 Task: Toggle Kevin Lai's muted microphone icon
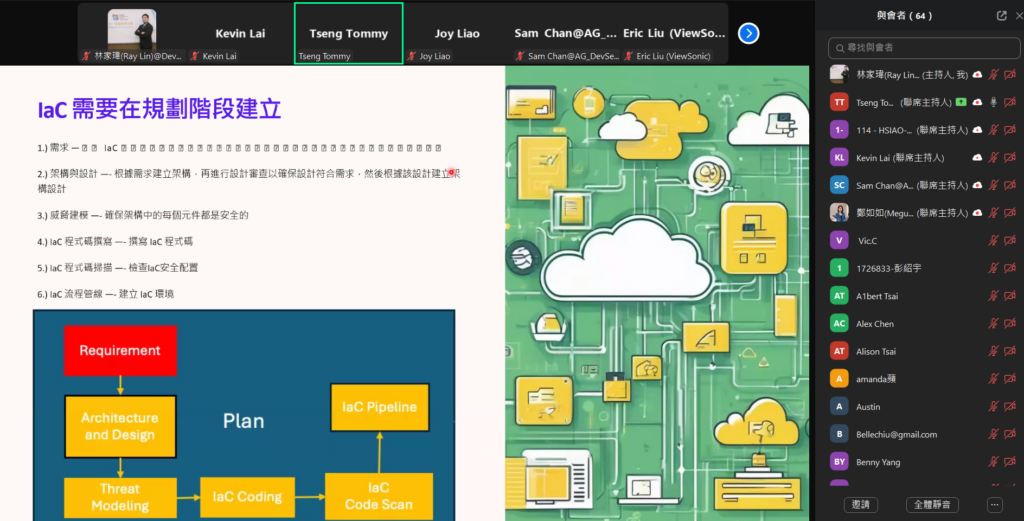993,157
